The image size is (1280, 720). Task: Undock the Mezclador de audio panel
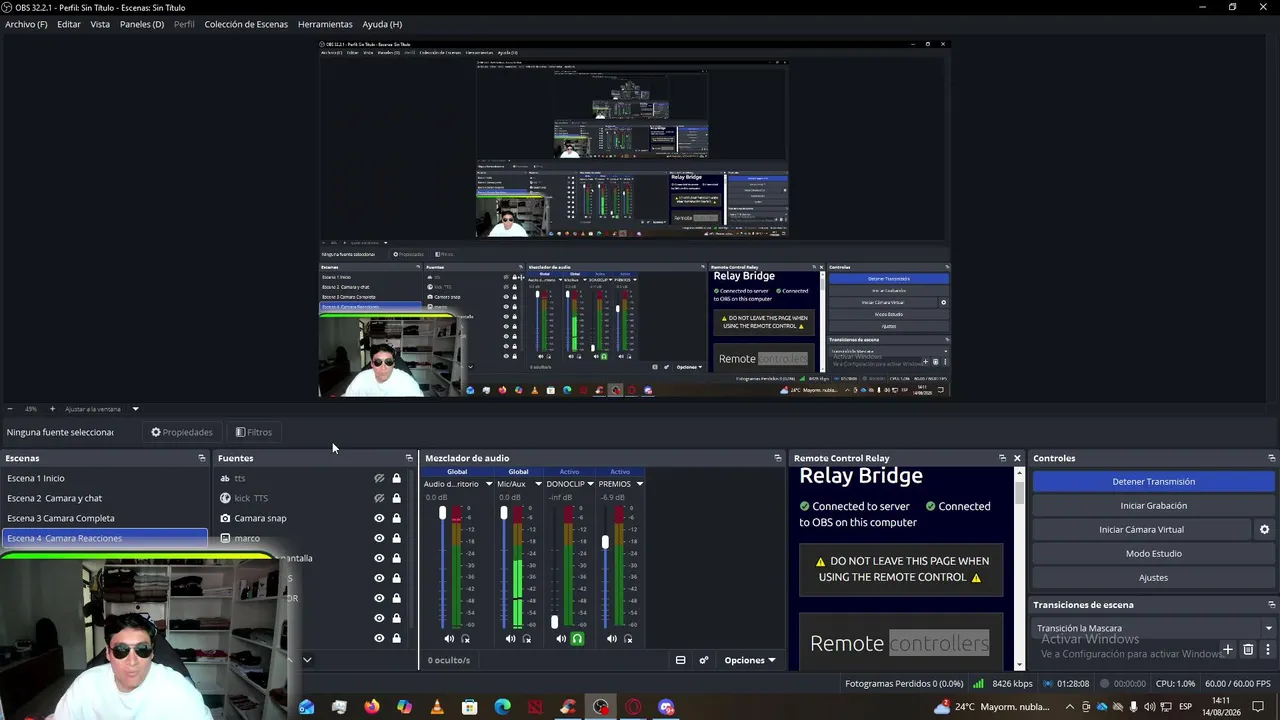[x=778, y=458]
